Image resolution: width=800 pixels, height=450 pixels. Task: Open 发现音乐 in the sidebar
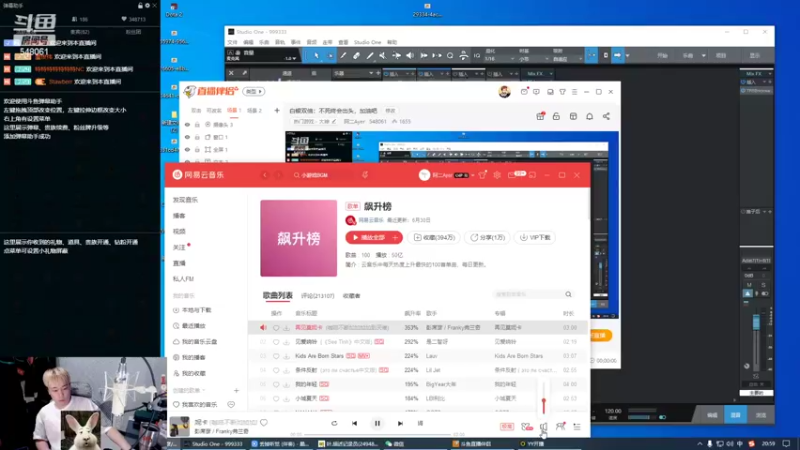(x=185, y=200)
